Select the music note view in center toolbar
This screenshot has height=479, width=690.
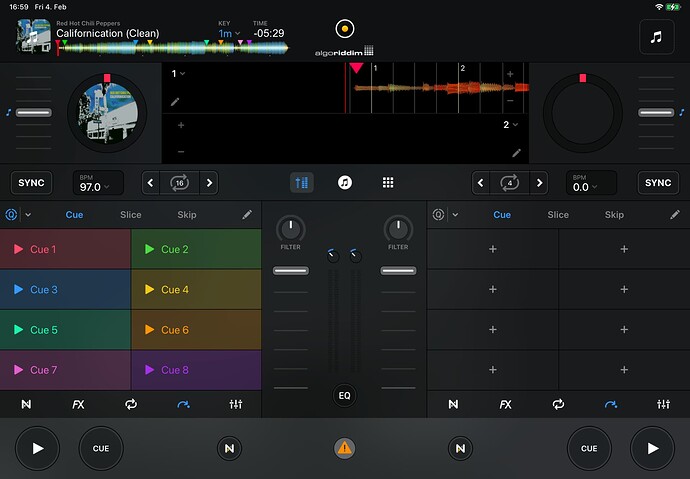[345, 183]
